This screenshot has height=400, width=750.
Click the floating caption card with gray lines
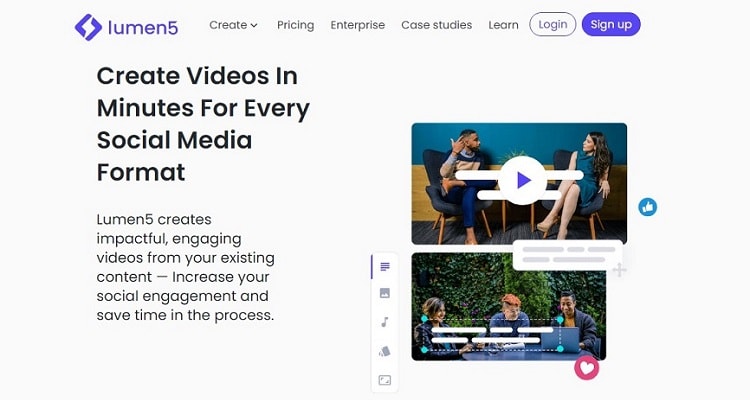pos(568,255)
